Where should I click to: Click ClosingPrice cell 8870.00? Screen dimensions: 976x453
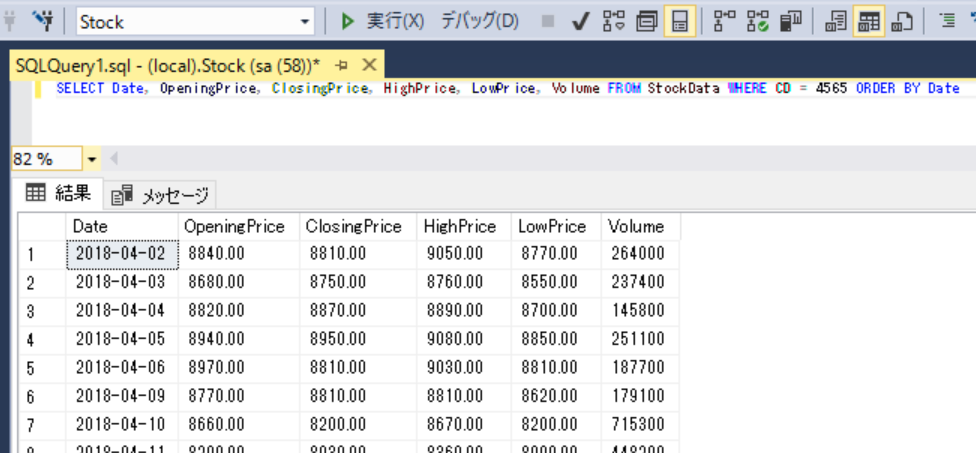point(358,311)
